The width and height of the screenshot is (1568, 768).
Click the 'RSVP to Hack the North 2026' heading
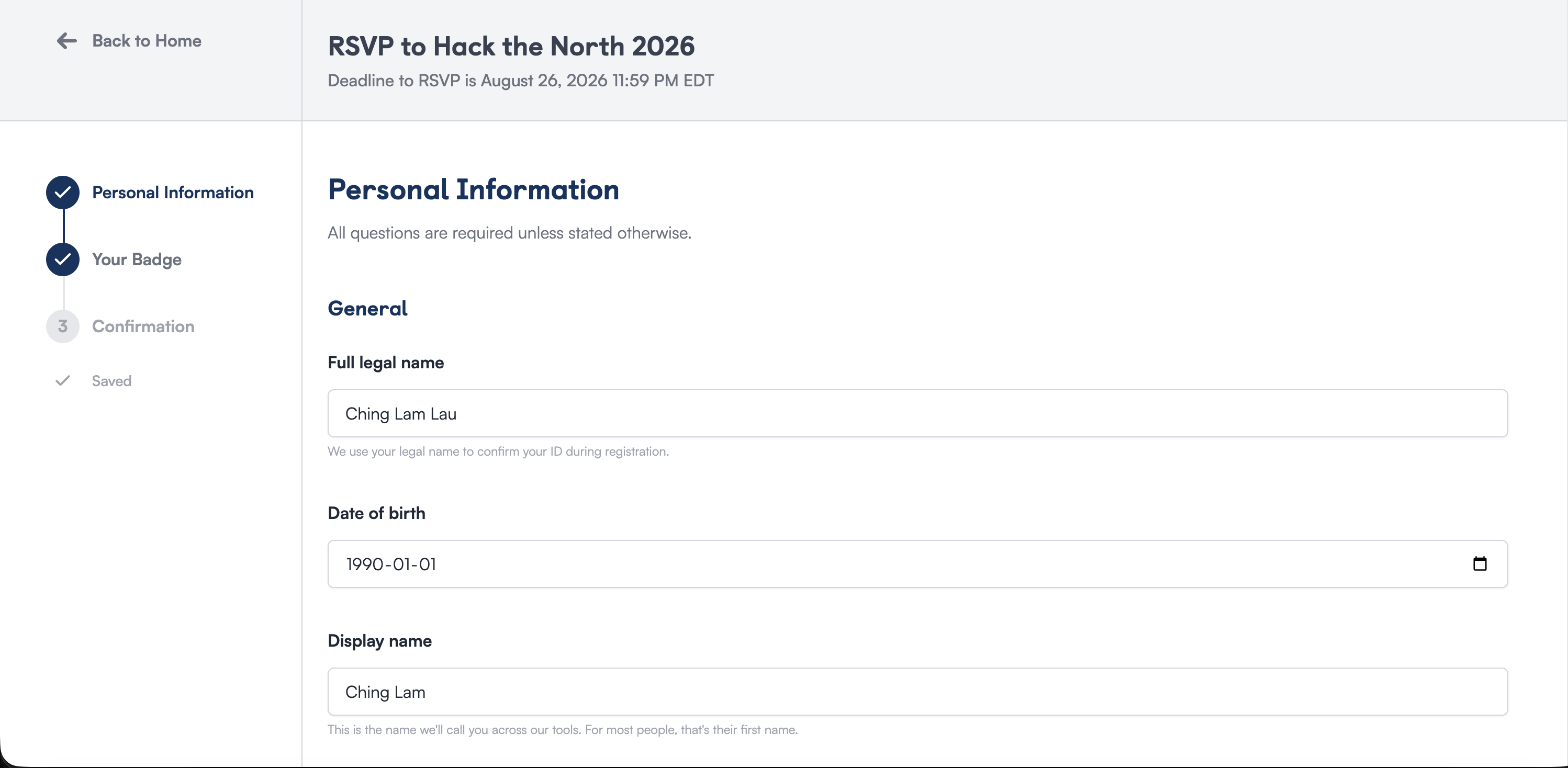click(511, 46)
